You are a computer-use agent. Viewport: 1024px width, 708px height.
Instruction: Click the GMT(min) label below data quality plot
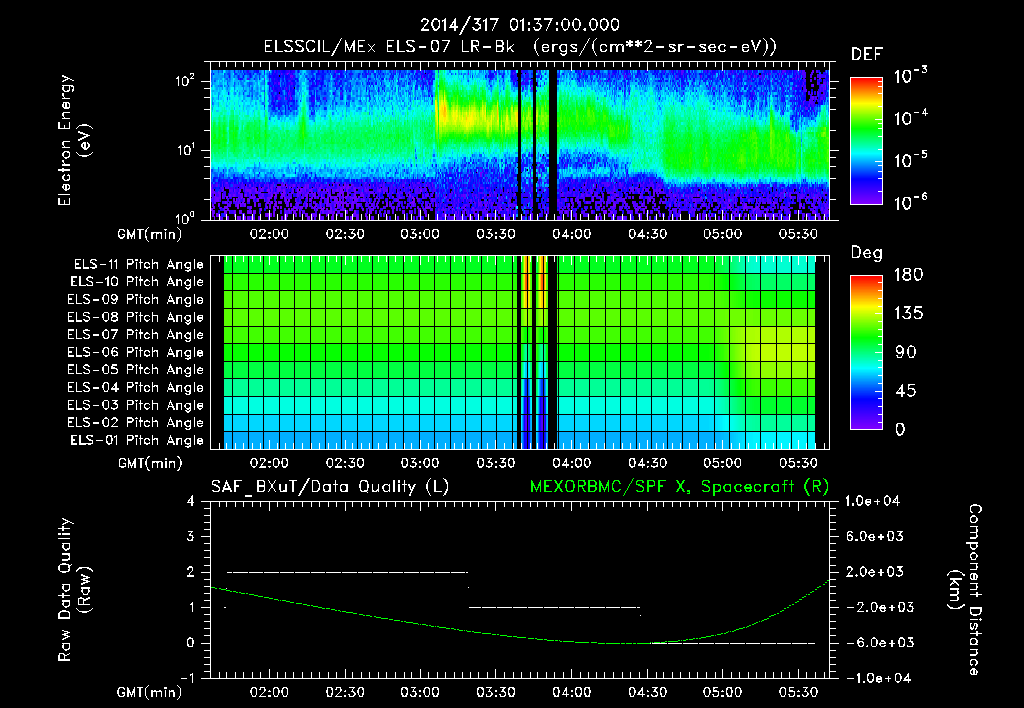(149, 692)
